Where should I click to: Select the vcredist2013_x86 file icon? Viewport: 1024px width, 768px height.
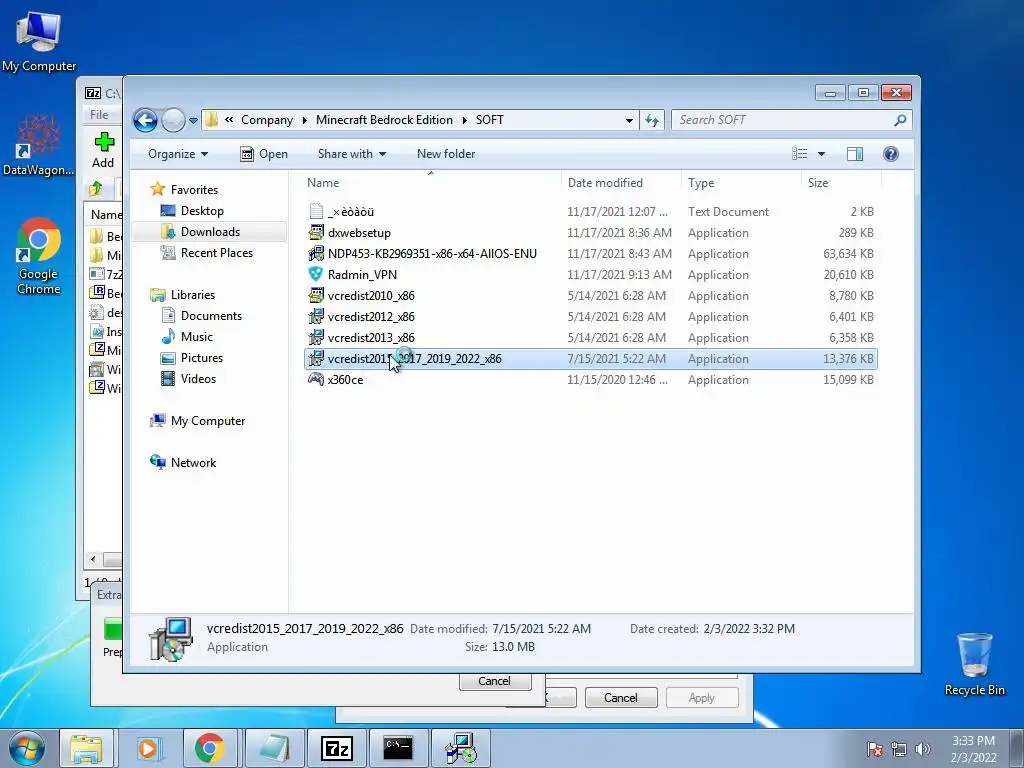click(x=316, y=338)
